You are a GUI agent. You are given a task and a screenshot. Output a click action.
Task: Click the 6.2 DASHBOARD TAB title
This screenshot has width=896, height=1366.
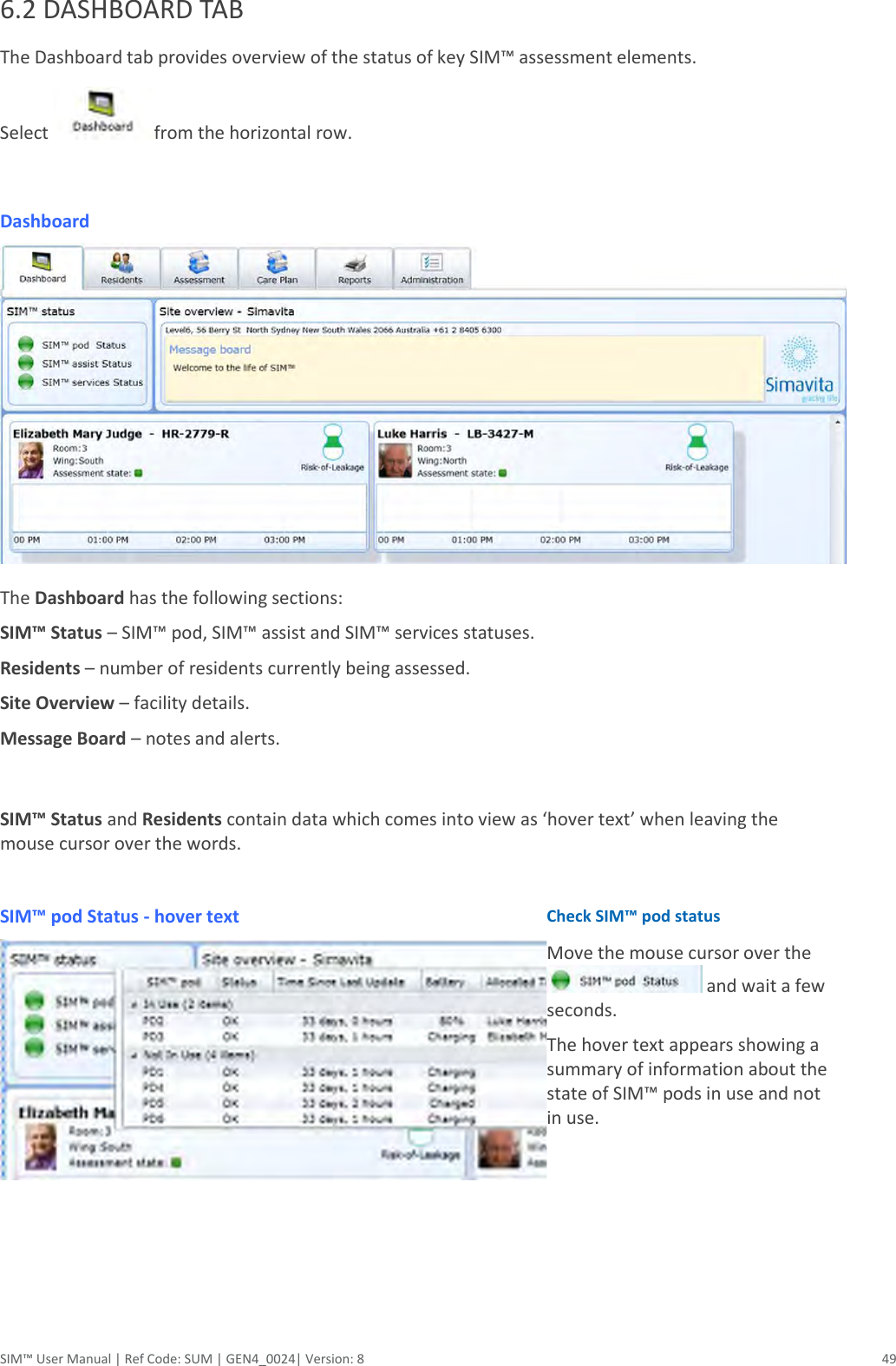(121, 10)
